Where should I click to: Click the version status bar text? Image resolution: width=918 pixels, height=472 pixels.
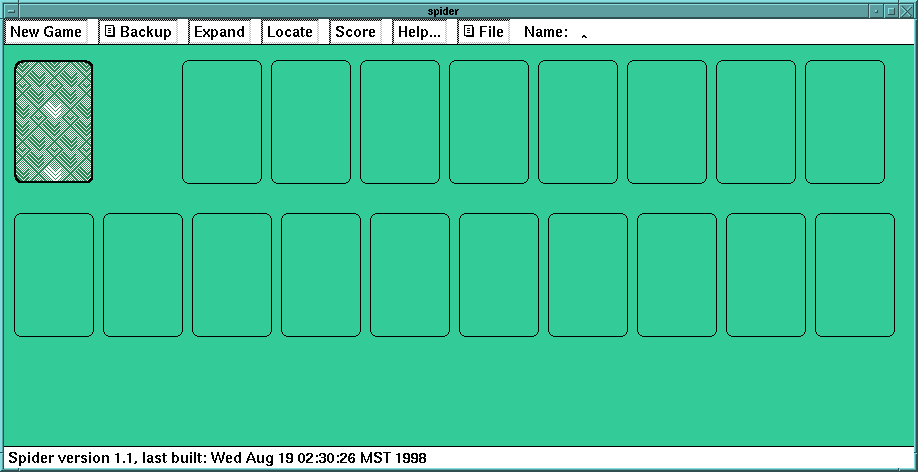[x=217, y=458]
